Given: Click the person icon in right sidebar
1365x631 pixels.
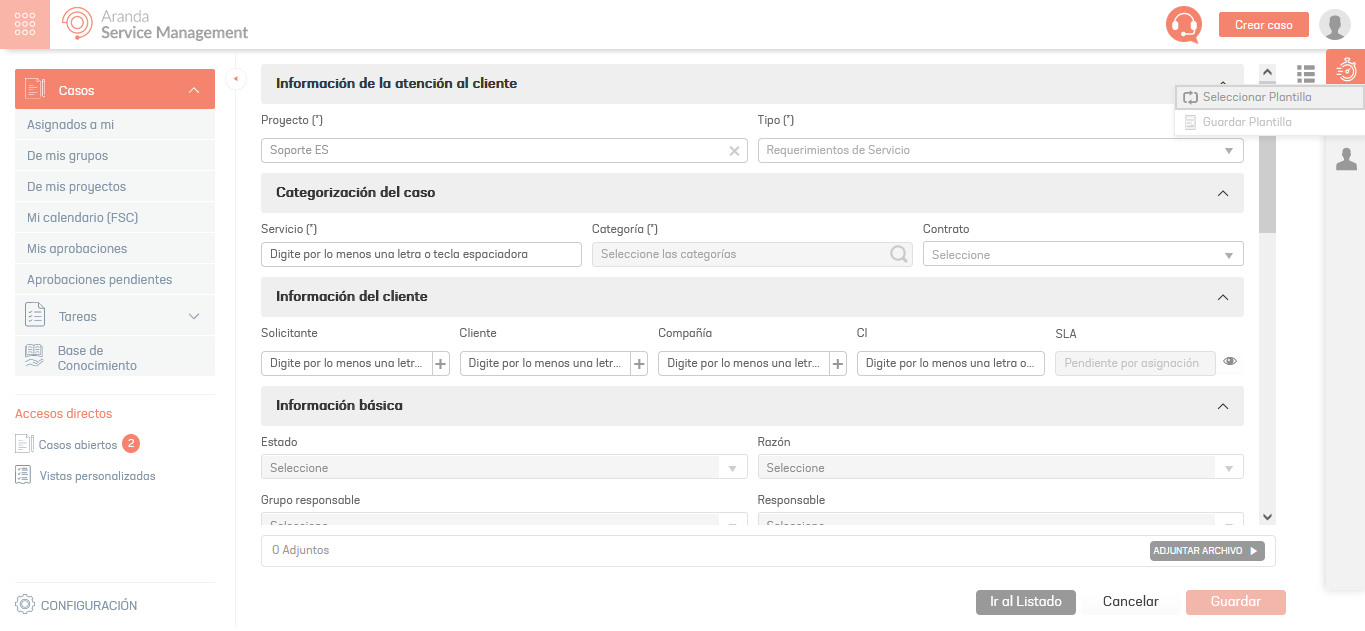Looking at the screenshot, I should [1346, 159].
